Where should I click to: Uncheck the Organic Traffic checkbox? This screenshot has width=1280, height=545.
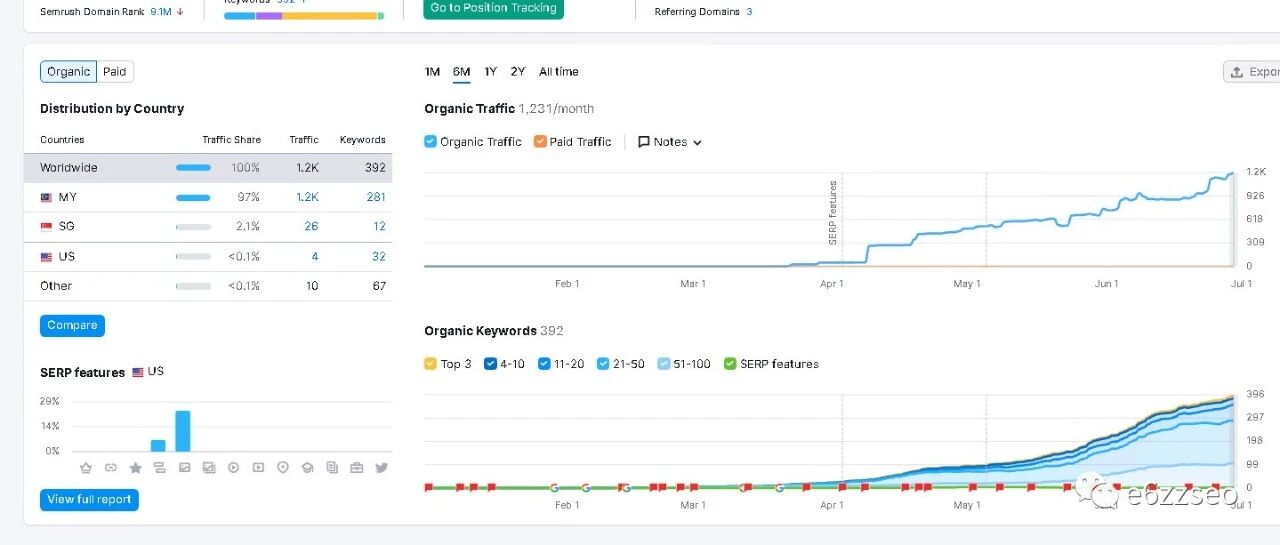430,142
